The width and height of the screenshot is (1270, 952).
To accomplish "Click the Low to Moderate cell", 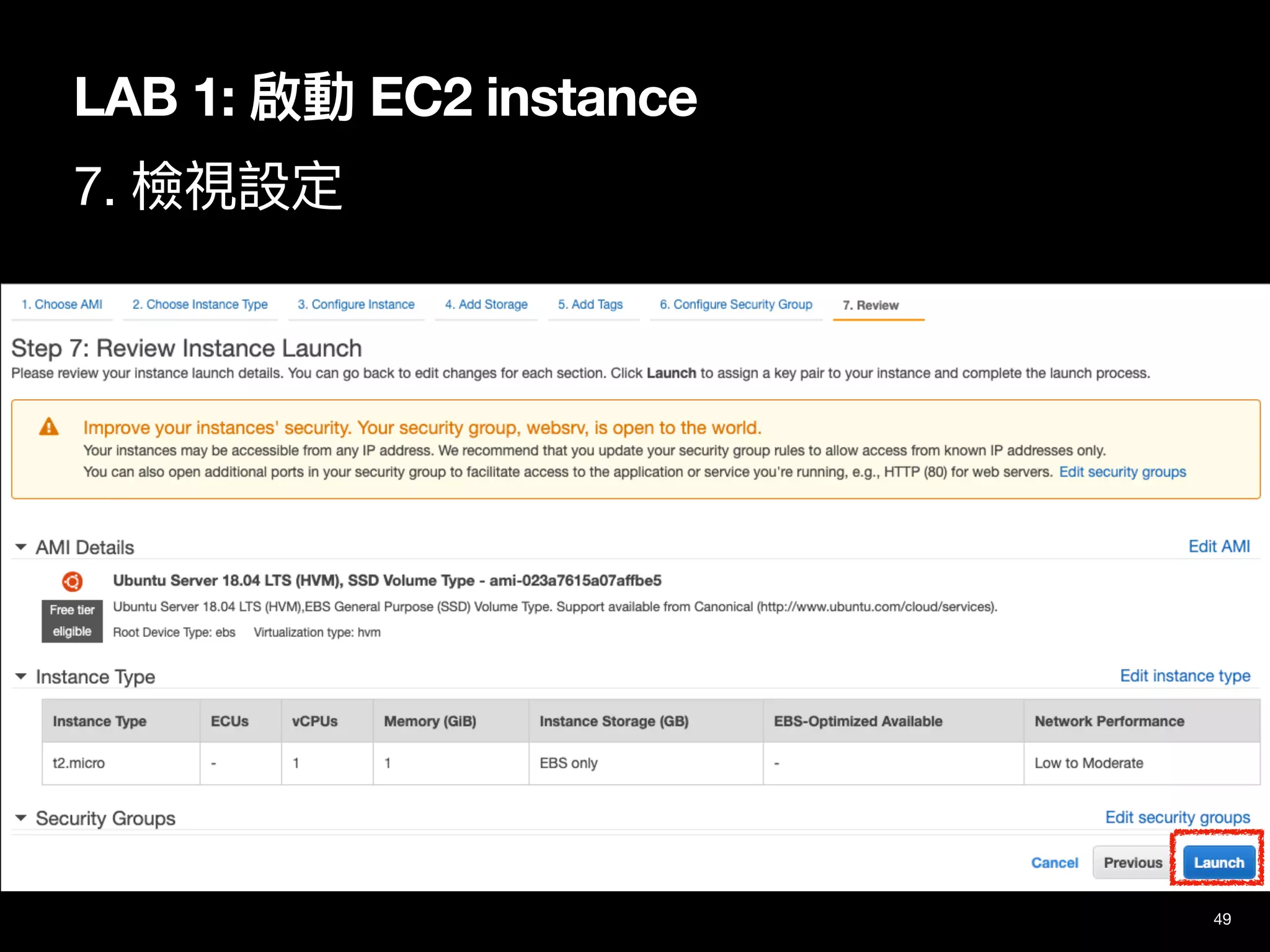I will point(1142,764).
